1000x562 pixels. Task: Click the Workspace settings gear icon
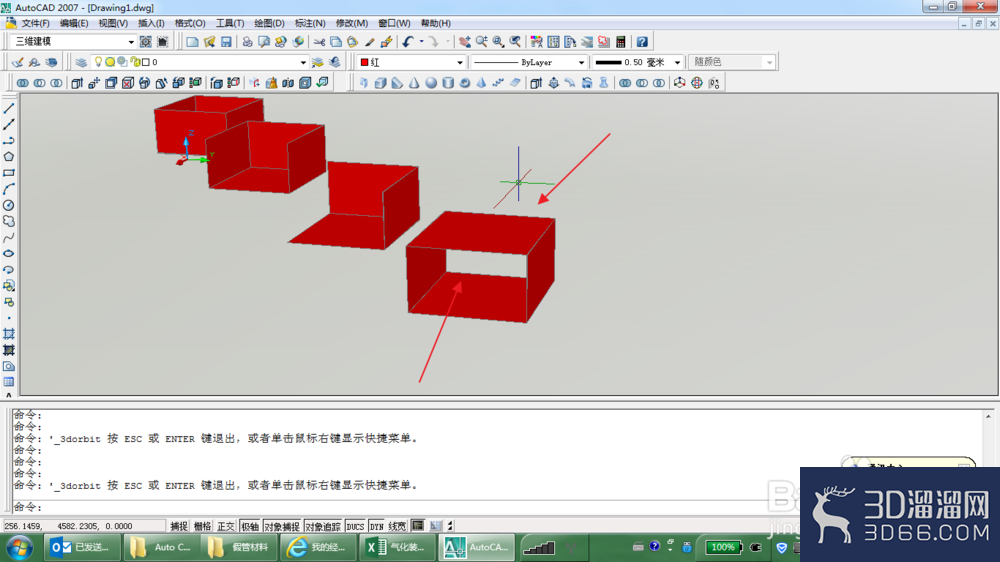145,41
